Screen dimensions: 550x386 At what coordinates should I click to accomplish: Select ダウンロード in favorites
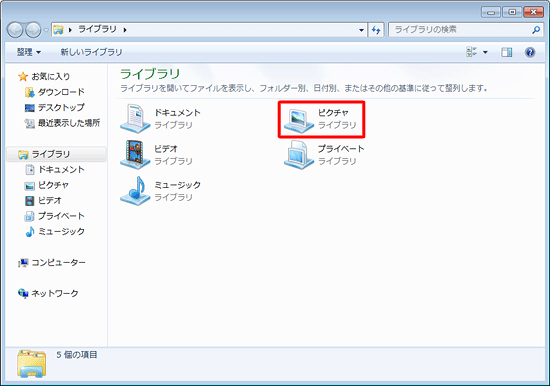pyautogui.click(x=55, y=92)
